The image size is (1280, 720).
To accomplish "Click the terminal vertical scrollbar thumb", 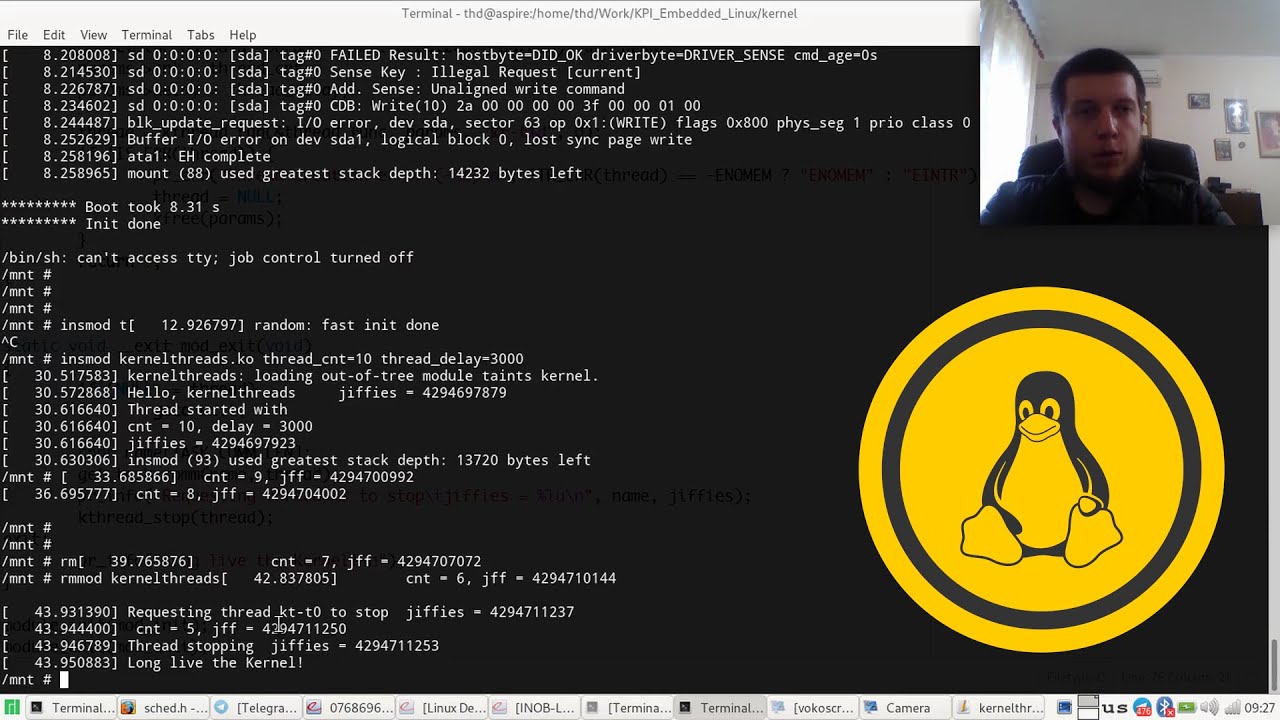I will pos(1274,665).
